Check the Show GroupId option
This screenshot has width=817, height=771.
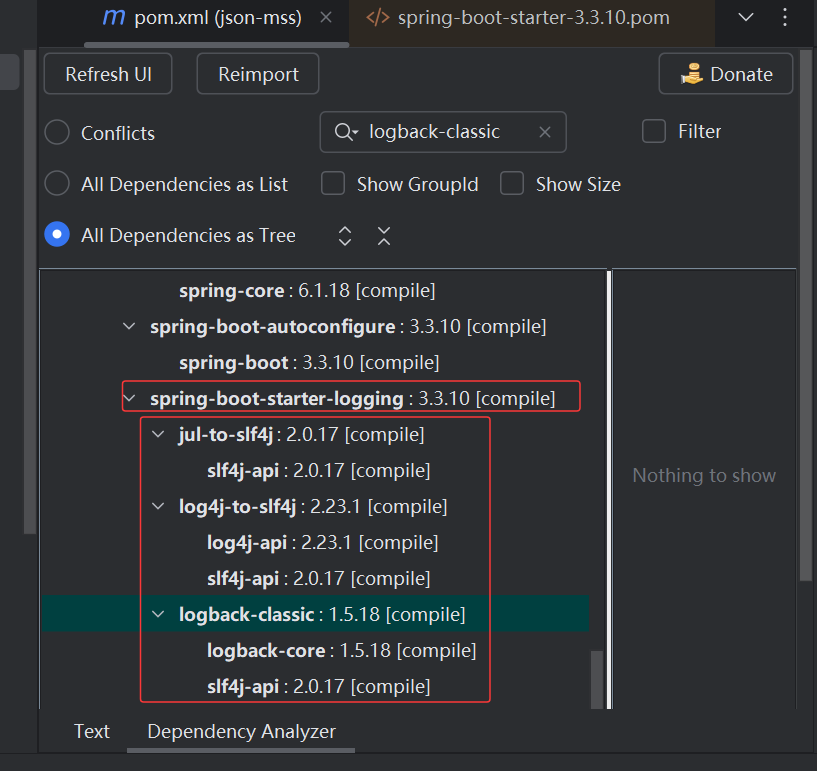pyautogui.click(x=333, y=184)
